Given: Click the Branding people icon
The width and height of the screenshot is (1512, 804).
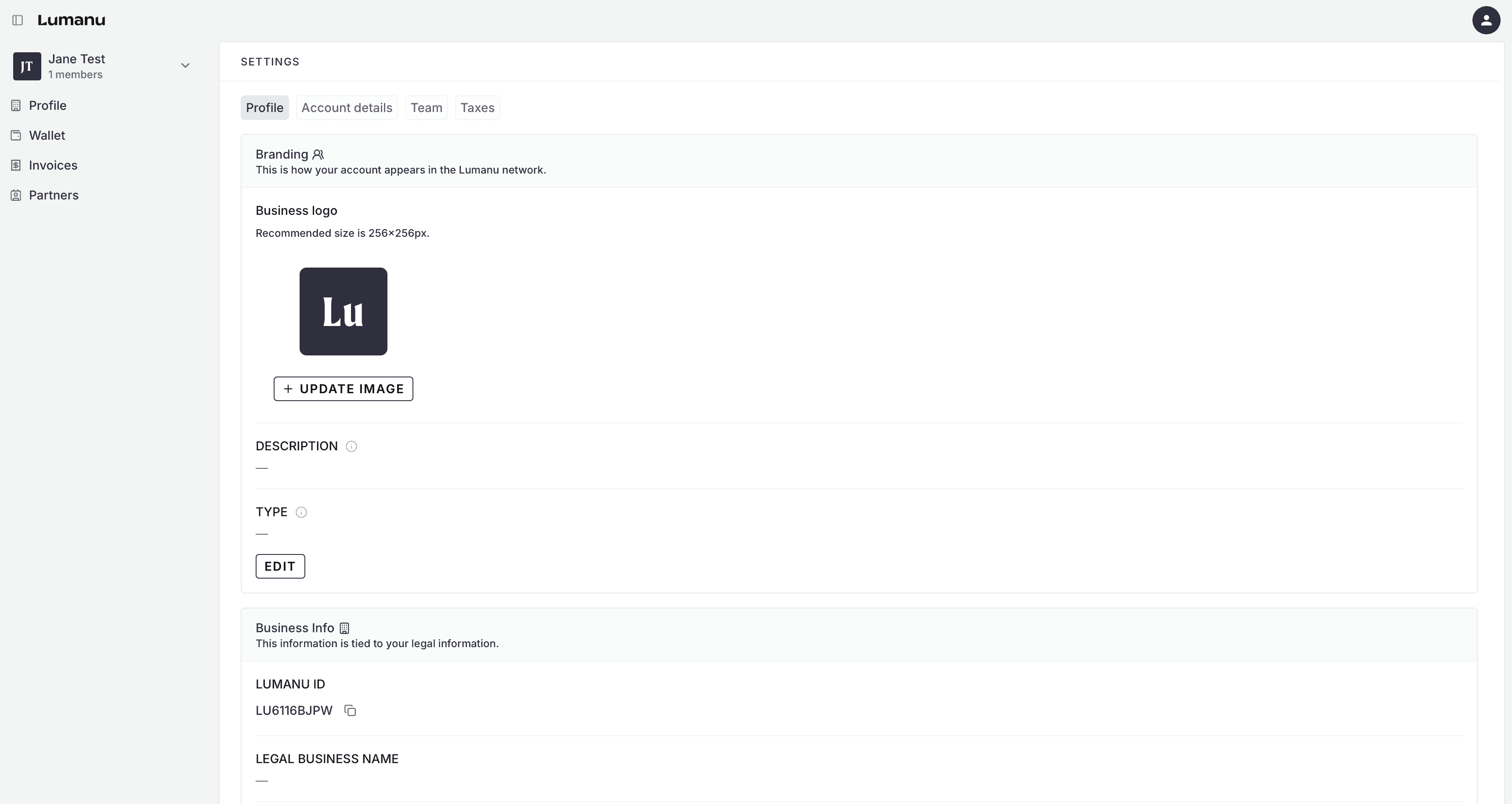Looking at the screenshot, I should [x=318, y=155].
